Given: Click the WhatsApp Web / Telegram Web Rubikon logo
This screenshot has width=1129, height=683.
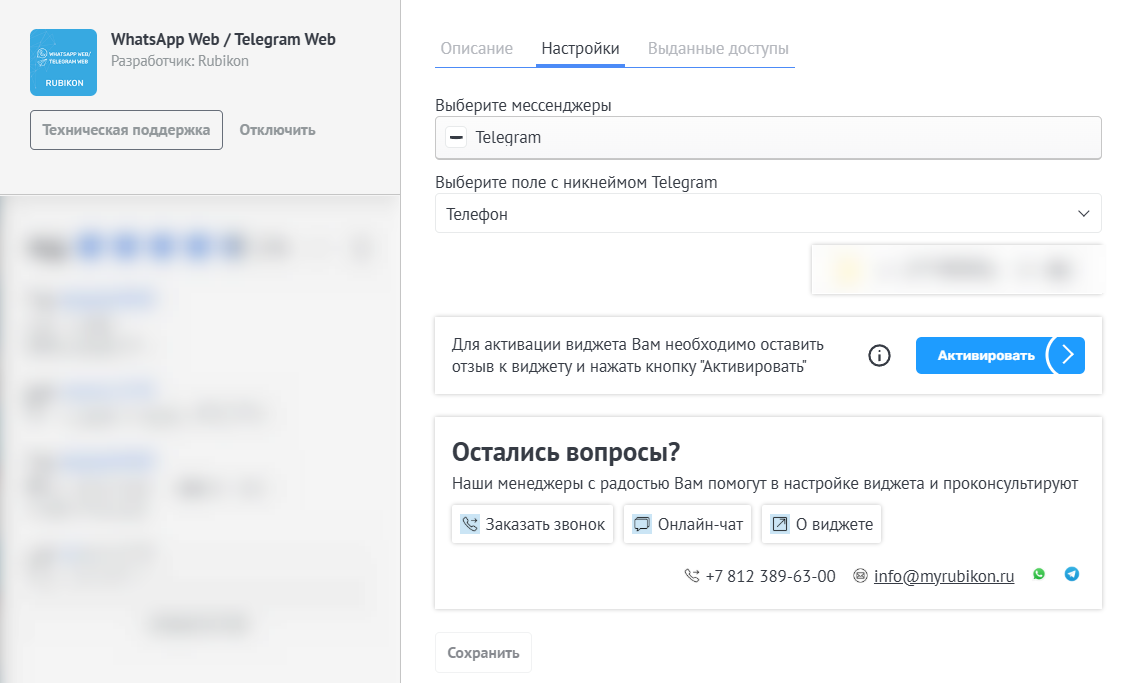Looking at the screenshot, I should [x=63, y=63].
